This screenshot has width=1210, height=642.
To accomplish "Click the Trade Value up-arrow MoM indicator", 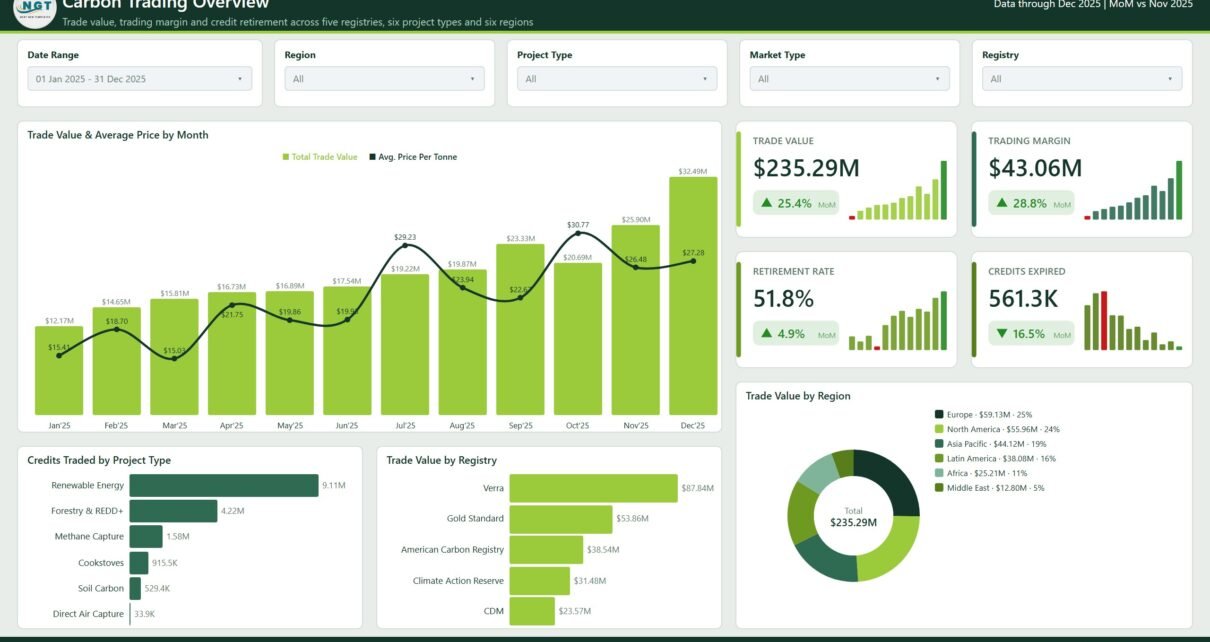I will tap(767, 203).
